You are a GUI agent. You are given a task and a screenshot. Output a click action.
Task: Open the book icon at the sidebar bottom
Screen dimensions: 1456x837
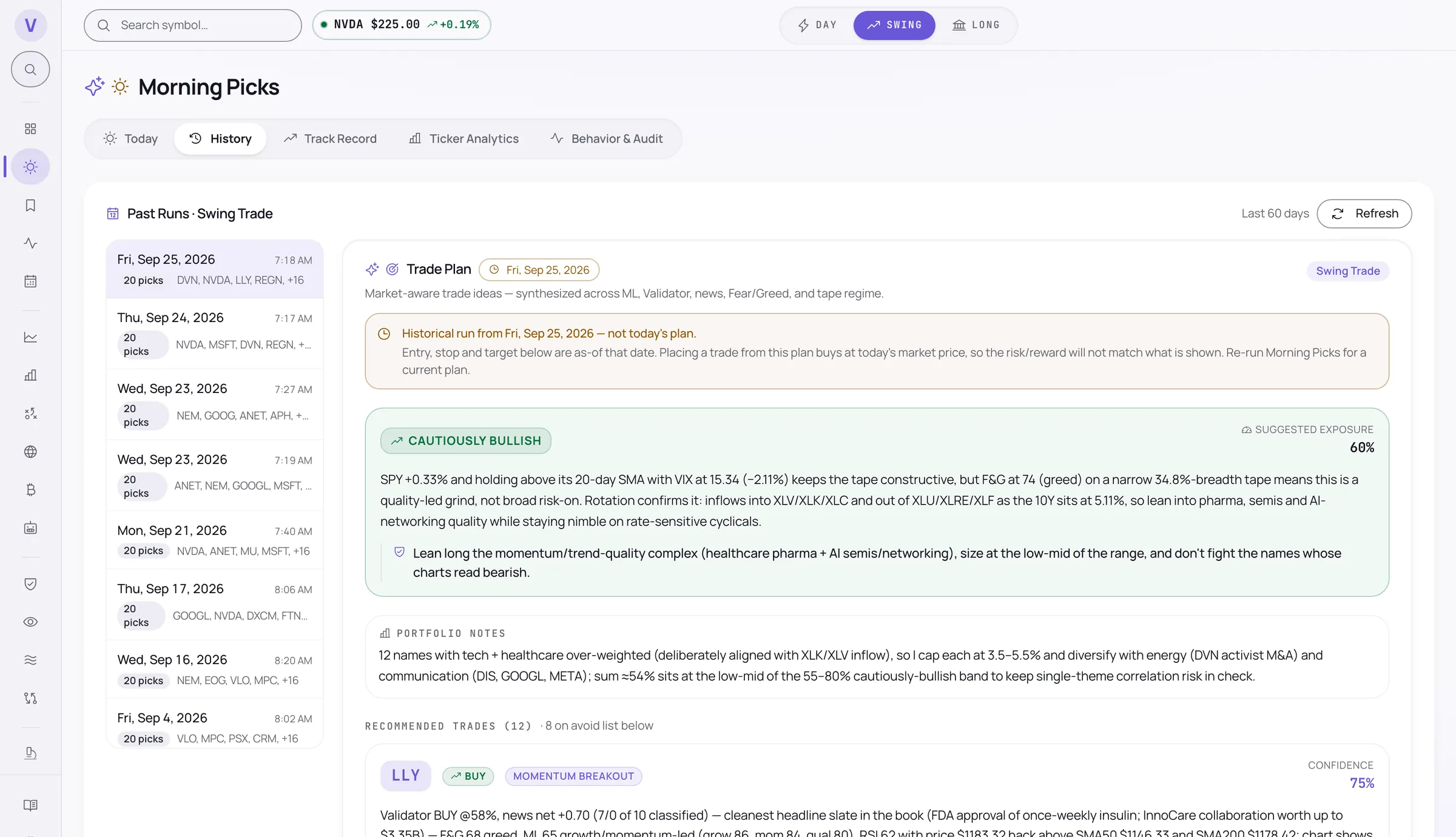pos(30,805)
